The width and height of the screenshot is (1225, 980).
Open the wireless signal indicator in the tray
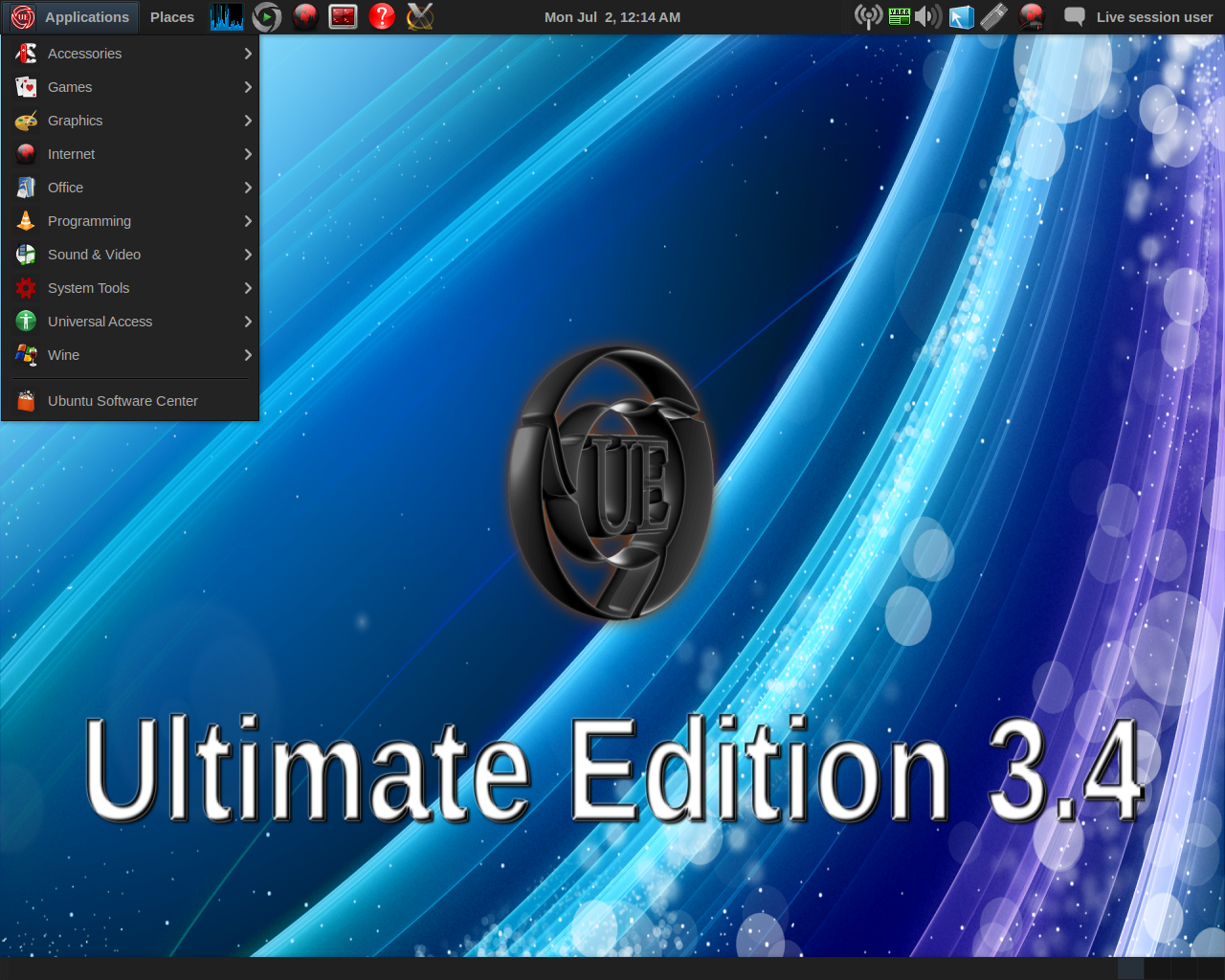tap(868, 16)
